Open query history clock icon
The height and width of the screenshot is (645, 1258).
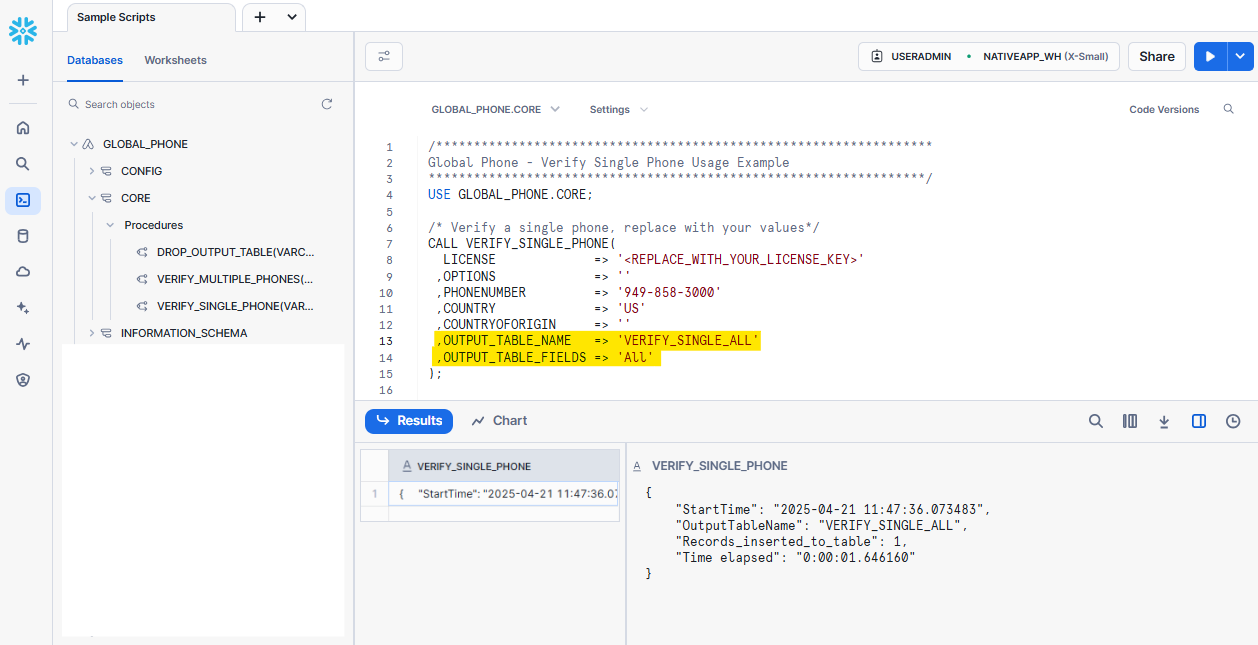(x=1233, y=421)
